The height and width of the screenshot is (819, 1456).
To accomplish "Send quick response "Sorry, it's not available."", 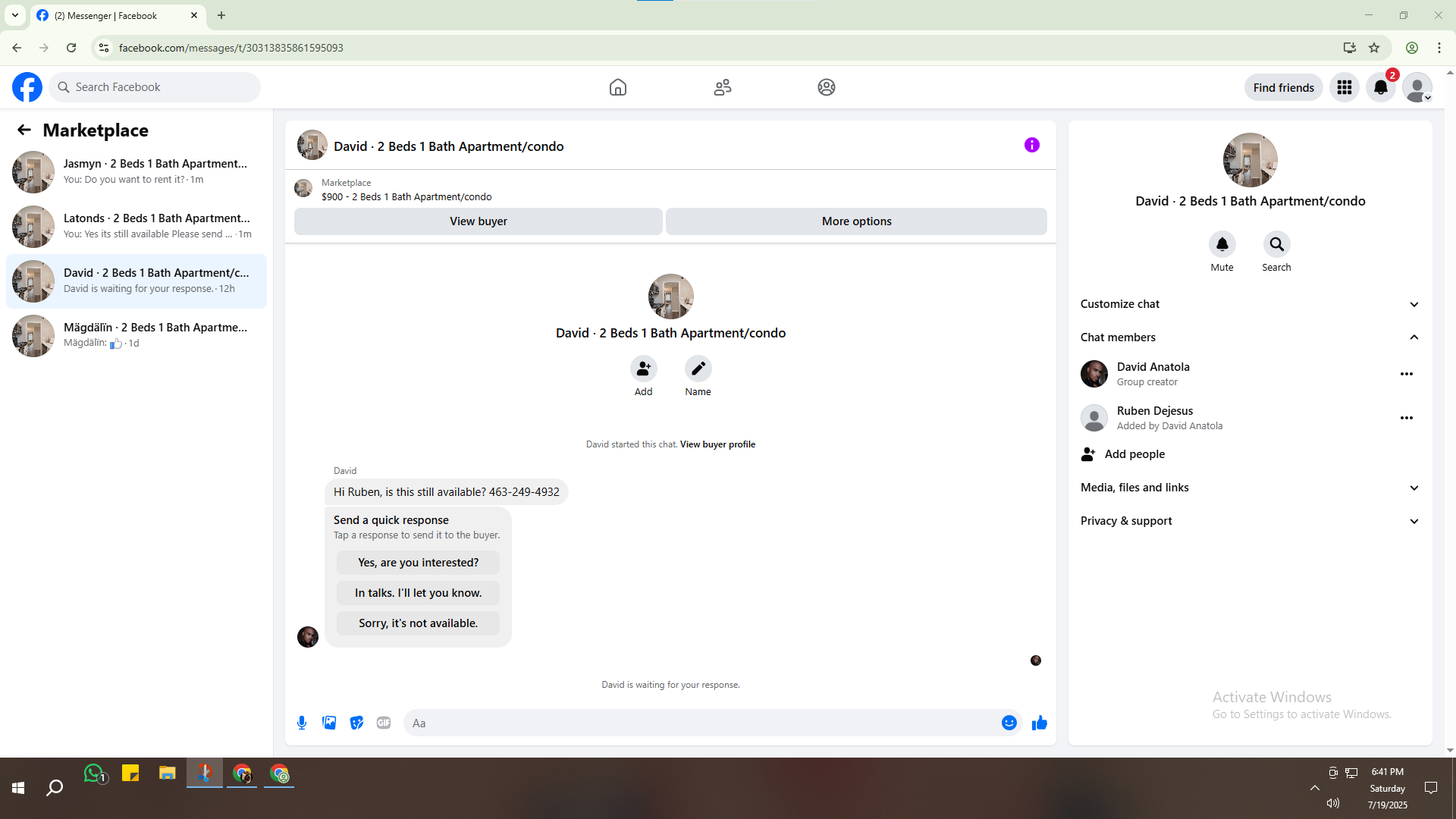I will 418,623.
